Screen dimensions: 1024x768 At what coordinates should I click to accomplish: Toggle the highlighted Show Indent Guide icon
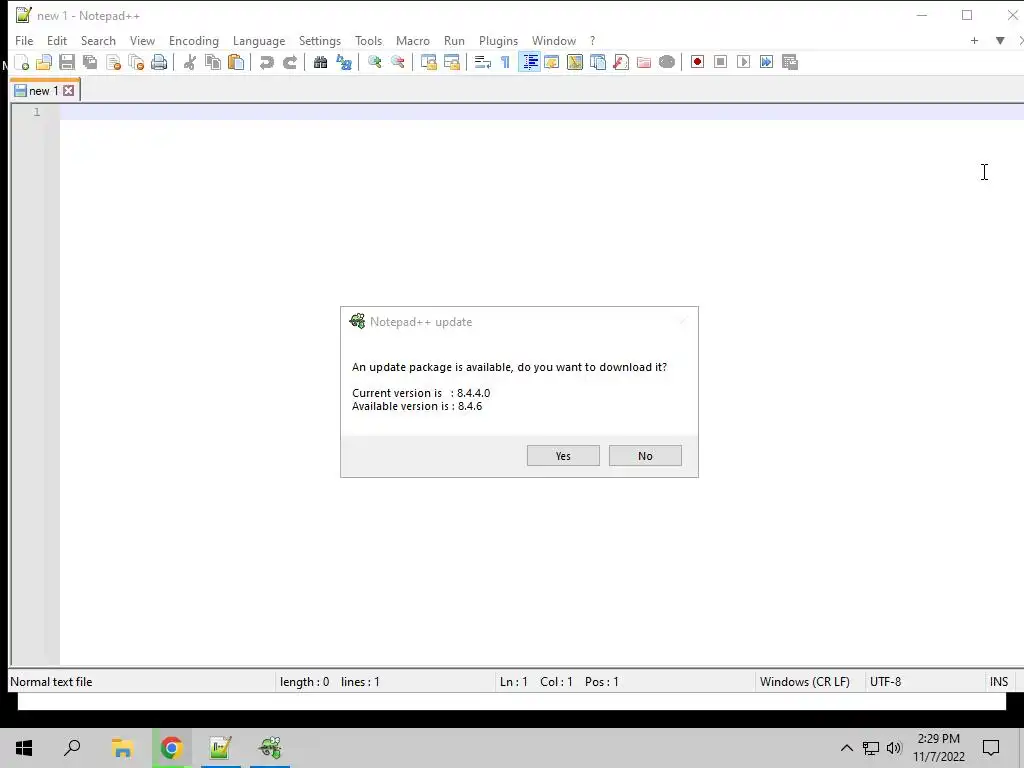click(529, 62)
